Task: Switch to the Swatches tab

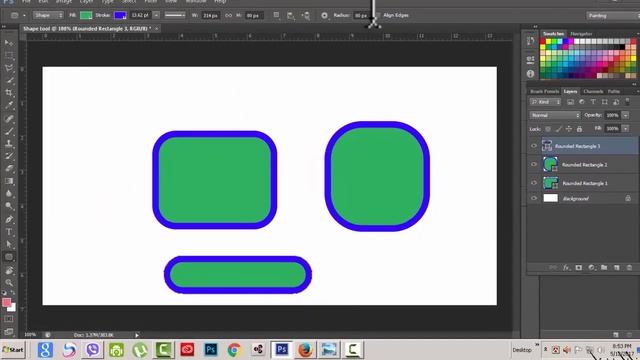Action: pyautogui.click(x=553, y=34)
